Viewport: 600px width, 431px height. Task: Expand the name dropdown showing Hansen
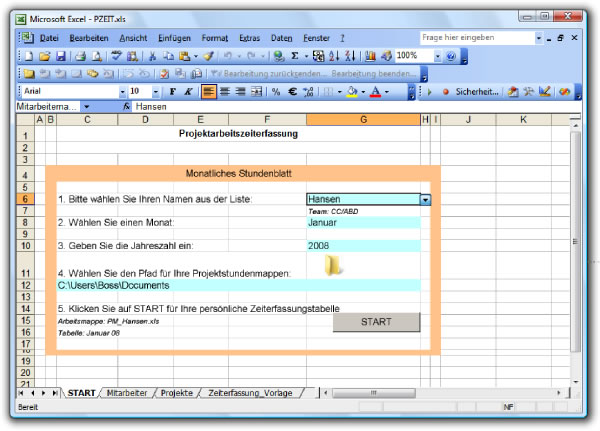click(426, 200)
